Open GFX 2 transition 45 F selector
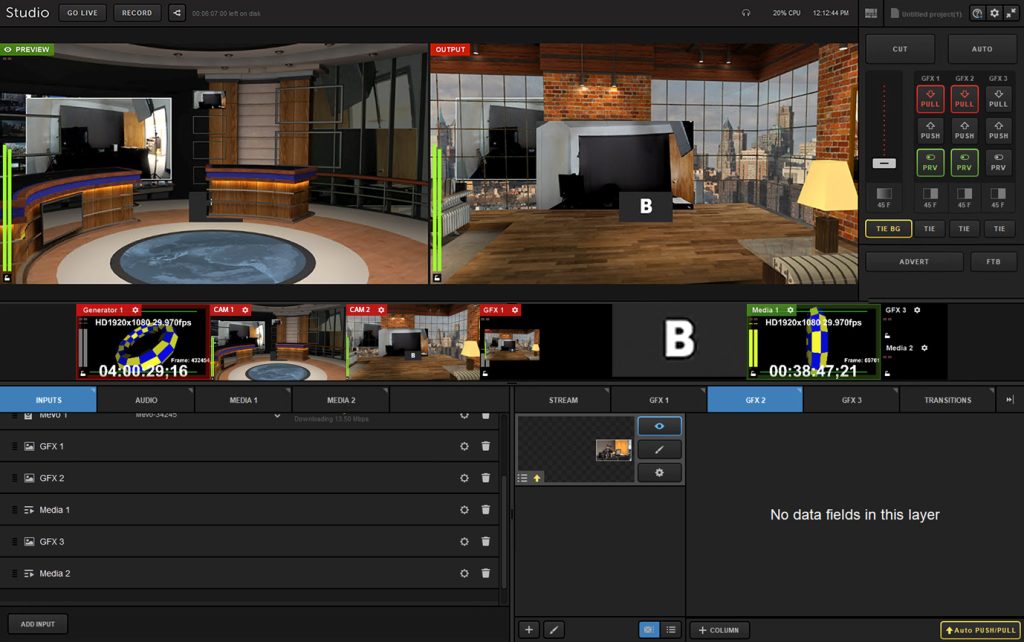Screen dimensions: 1024x642 coord(964,197)
